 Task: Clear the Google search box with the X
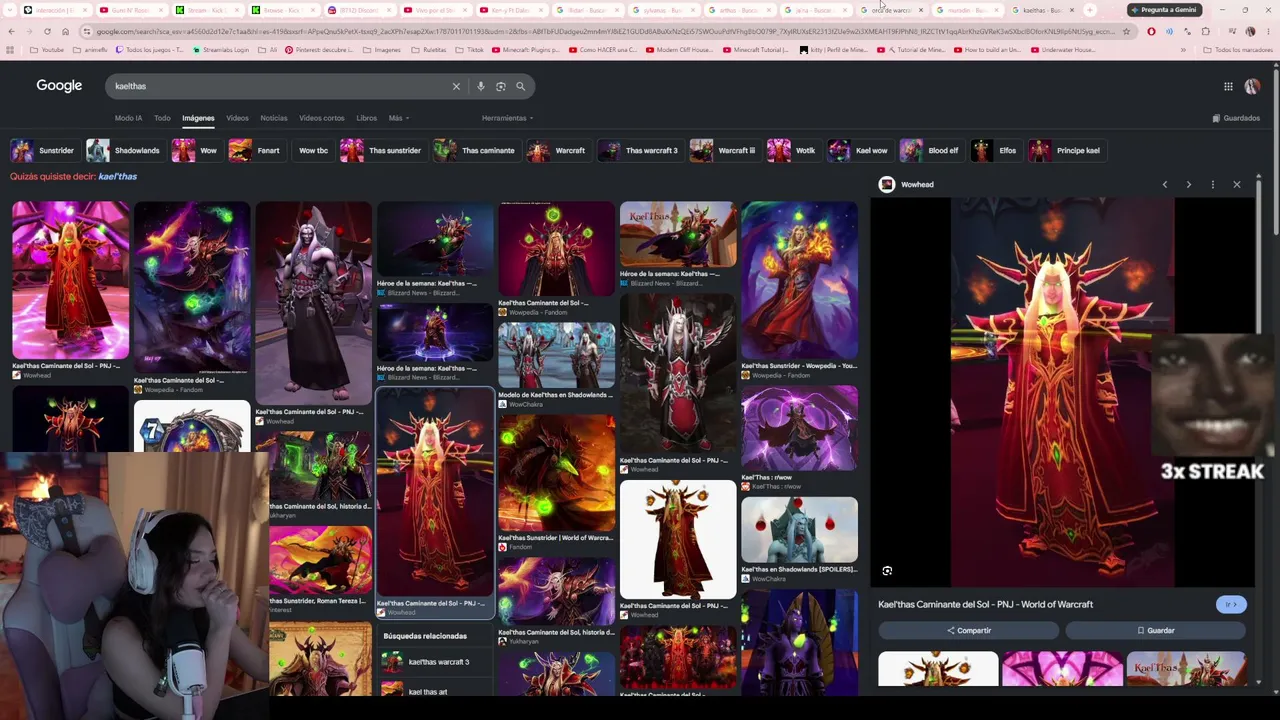pyautogui.click(x=456, y=86)
